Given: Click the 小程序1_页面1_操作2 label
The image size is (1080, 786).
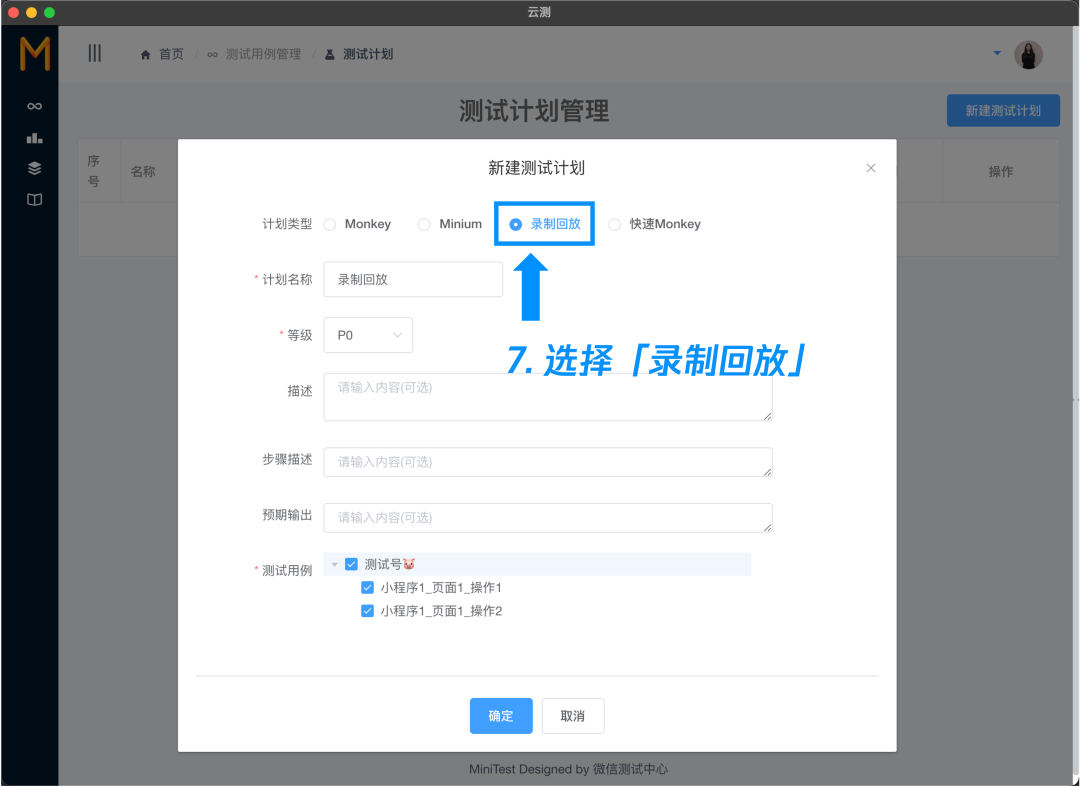Looking at the screenshot, I should [x=441, y=611].
